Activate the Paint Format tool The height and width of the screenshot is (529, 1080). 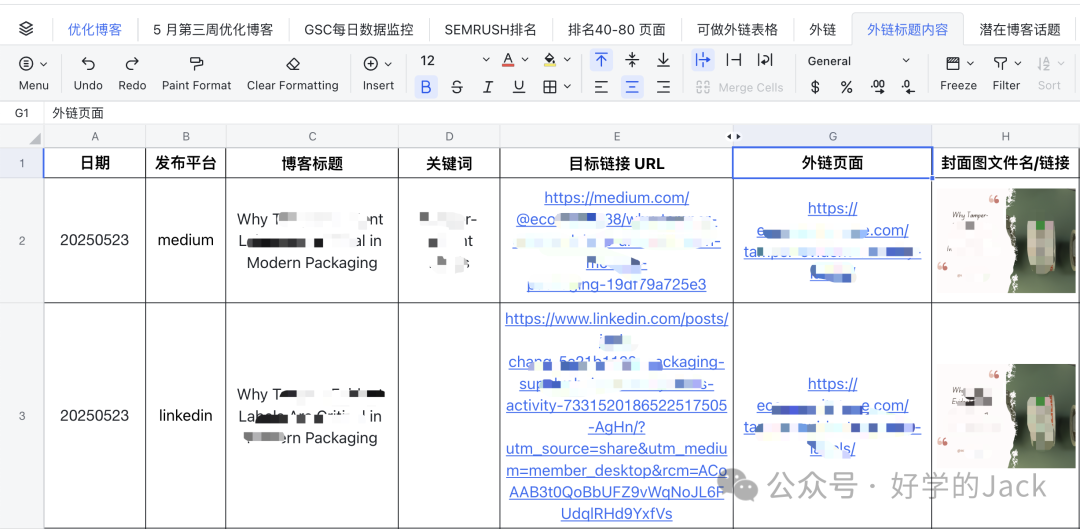click(196, 74)
